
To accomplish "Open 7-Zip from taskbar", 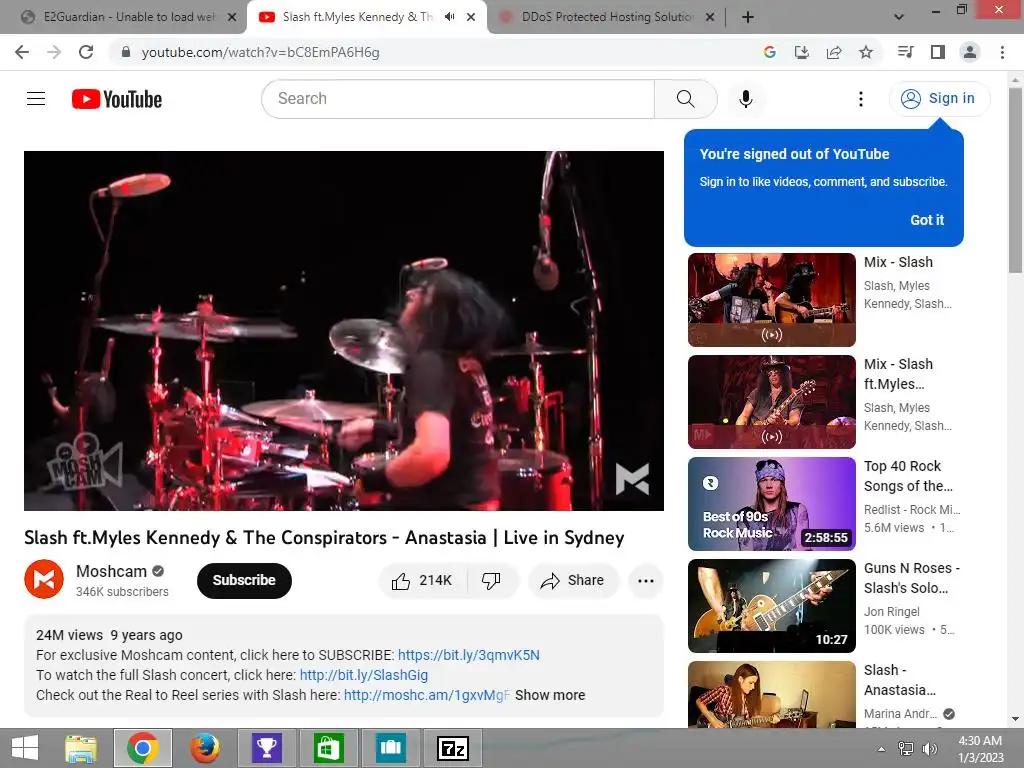I will coord(453,748).
